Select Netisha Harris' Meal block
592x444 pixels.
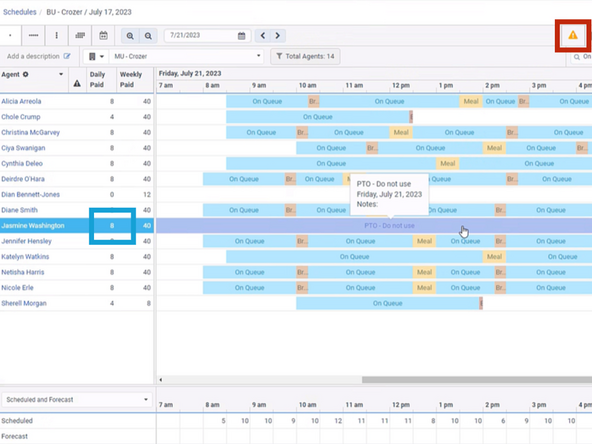424,272
